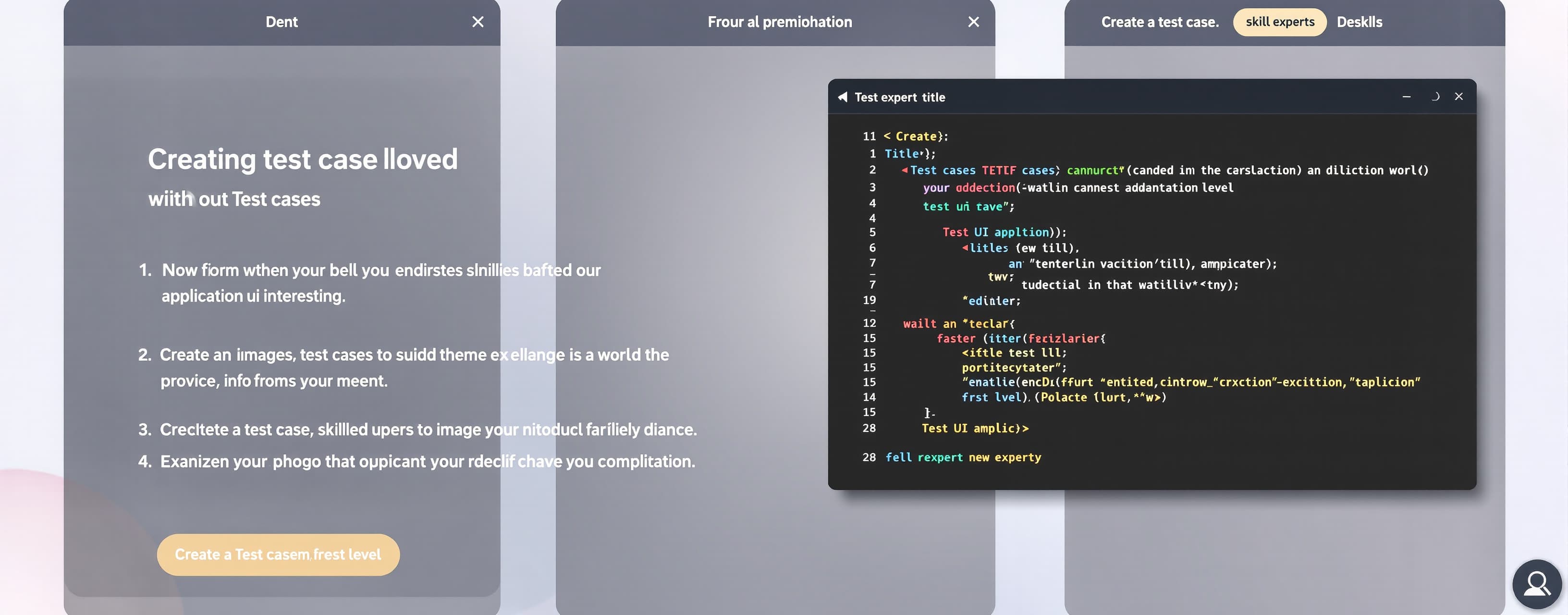Click code line '"edinler;'
The image size is (1568, 615).
[991, 301]
